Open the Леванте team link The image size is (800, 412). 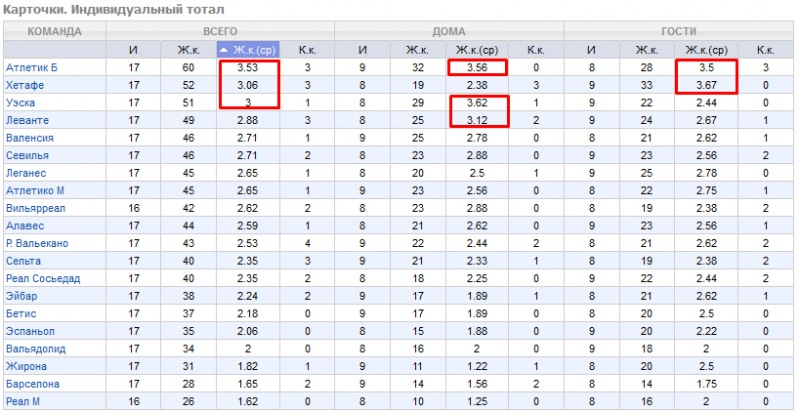click(x=28, y=120)
